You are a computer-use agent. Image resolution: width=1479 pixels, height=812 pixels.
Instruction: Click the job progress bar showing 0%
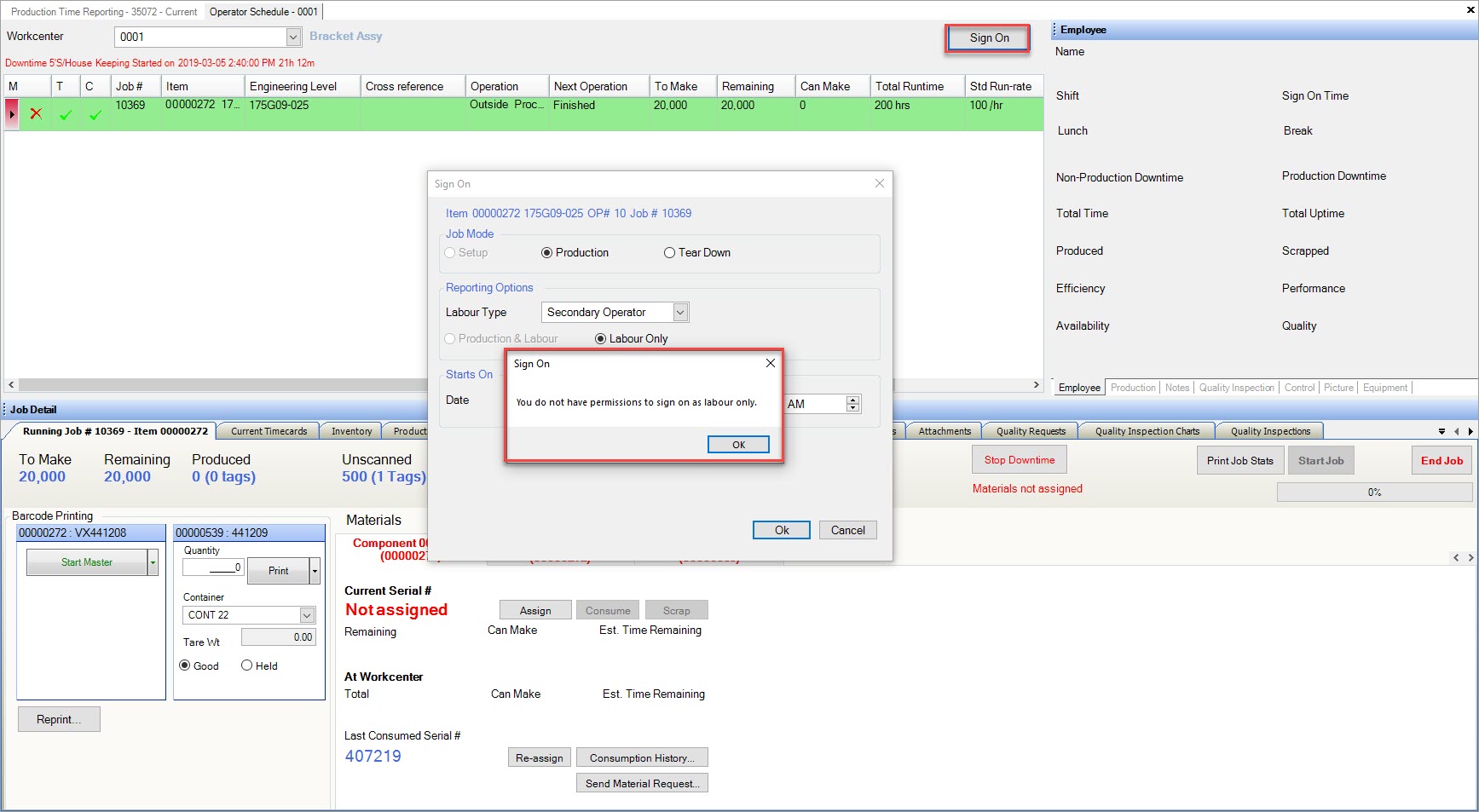tap(1374, 492)
